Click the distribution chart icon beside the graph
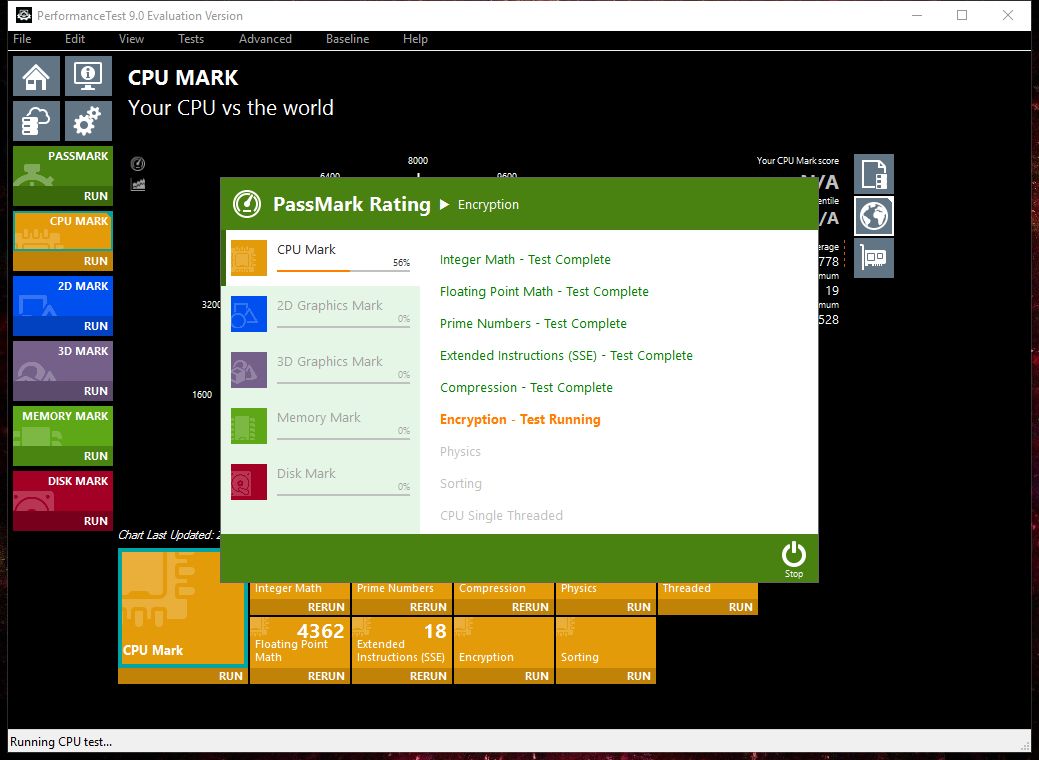This screenshot has width=1039, height=760. (138, 184)
